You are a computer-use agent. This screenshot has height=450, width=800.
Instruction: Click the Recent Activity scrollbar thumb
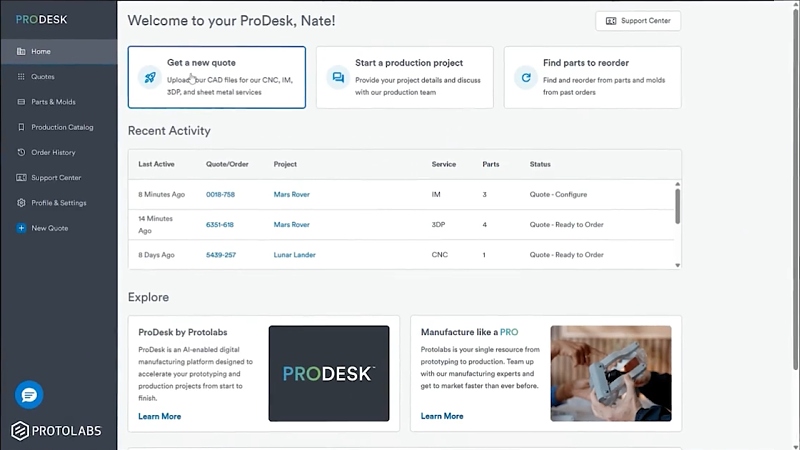(678, 206)
